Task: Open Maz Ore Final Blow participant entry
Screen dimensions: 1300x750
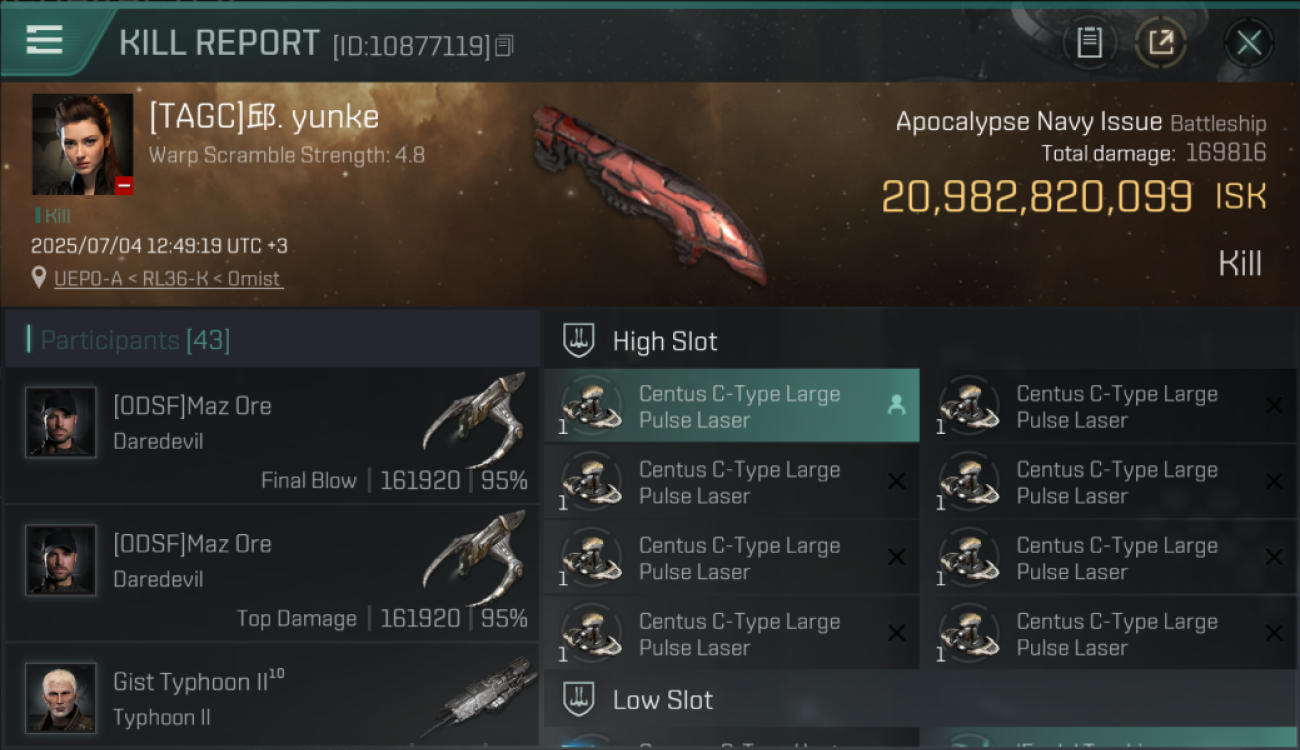Action: 272,435
